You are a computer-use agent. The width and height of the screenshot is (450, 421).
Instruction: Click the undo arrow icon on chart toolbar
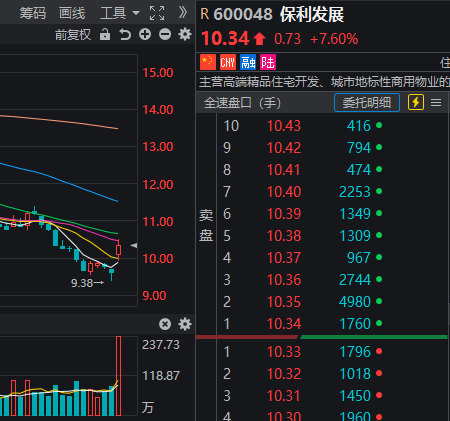coord(125,34)
